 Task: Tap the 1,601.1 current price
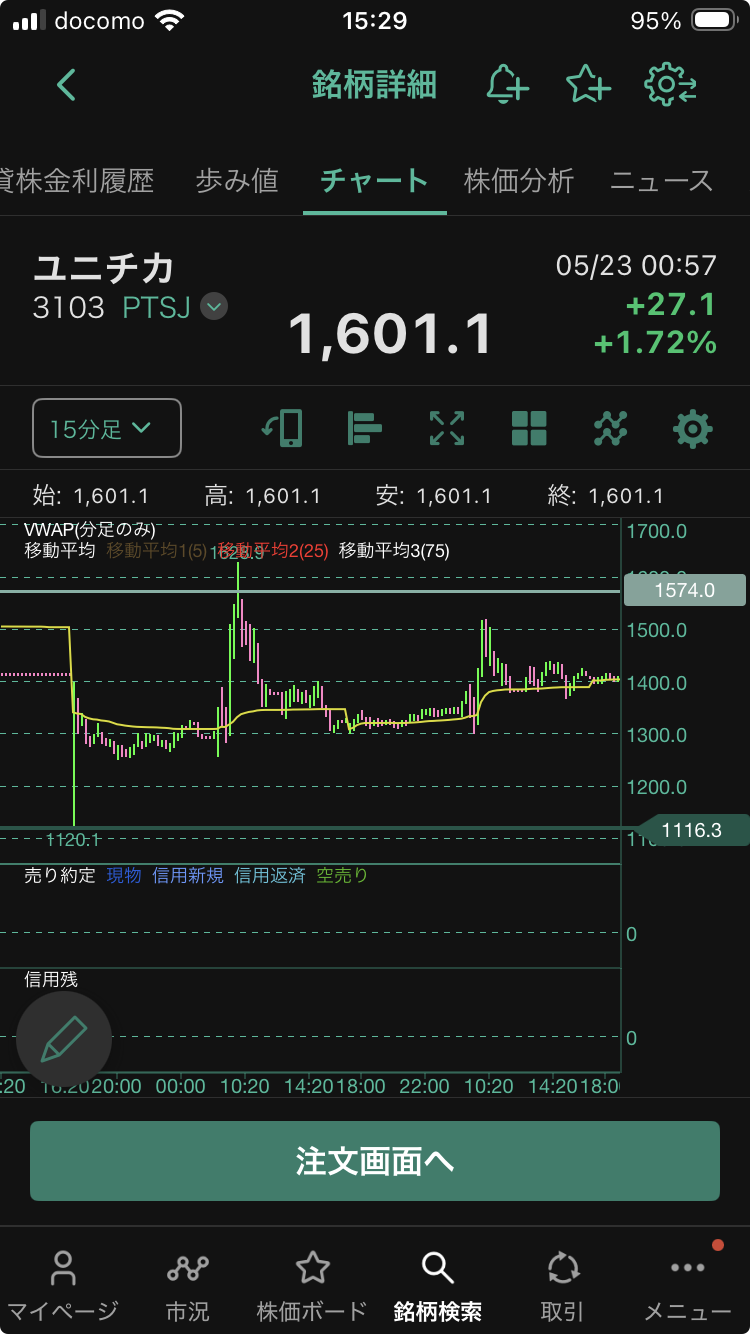[x=391, y=334]
